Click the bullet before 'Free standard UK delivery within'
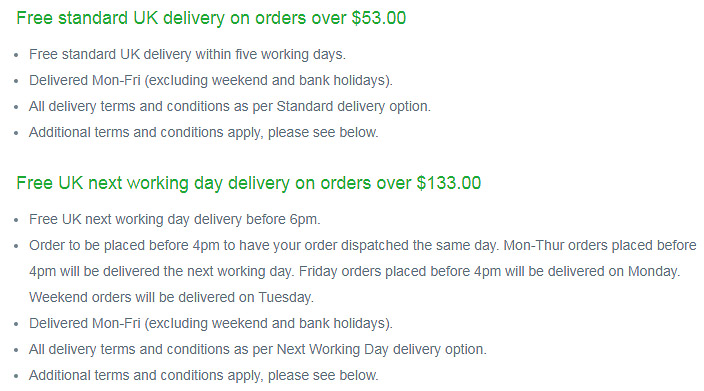This screenshot has width=704, height=391. (17, 55)
